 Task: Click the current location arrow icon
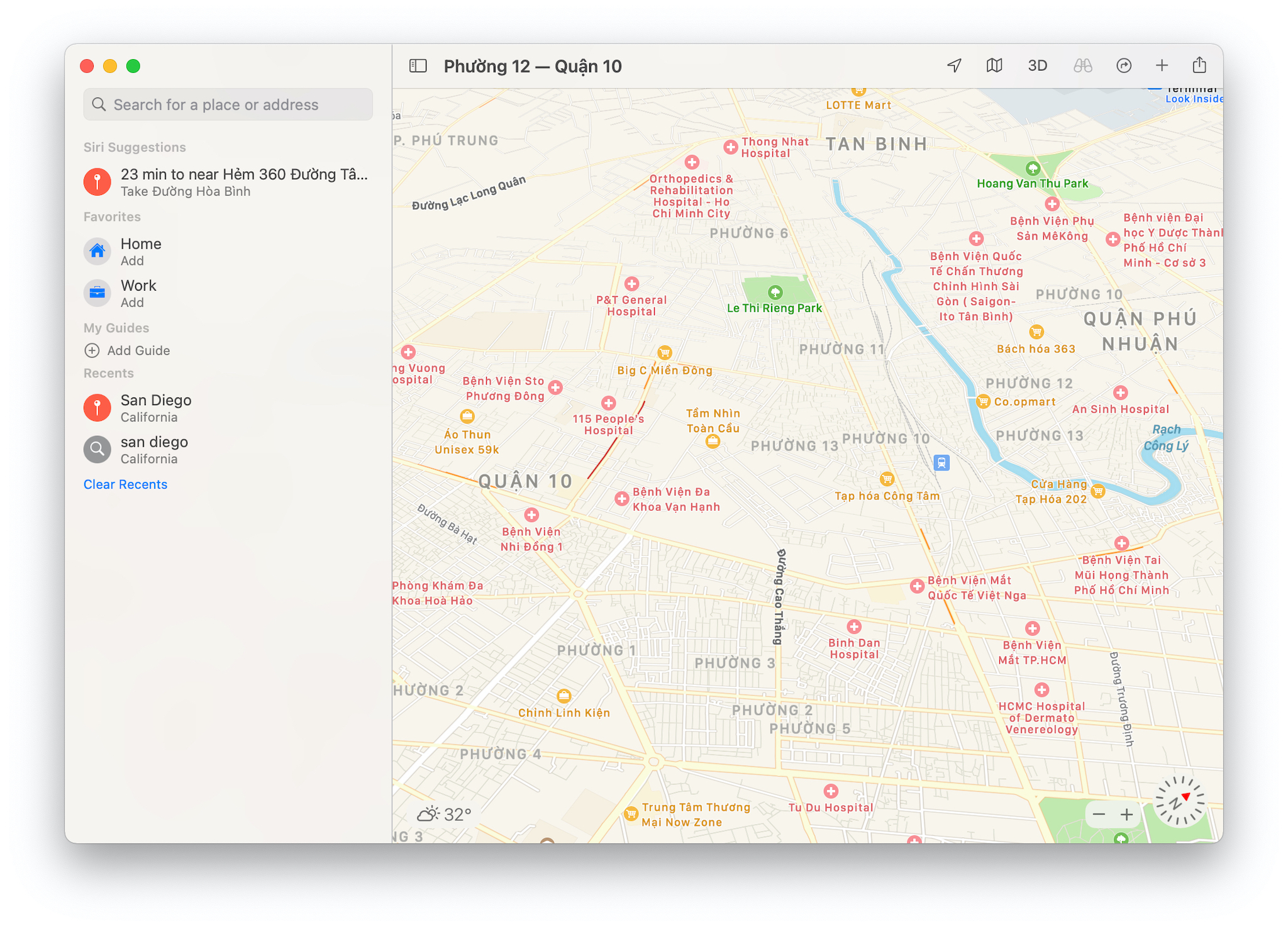954,65
